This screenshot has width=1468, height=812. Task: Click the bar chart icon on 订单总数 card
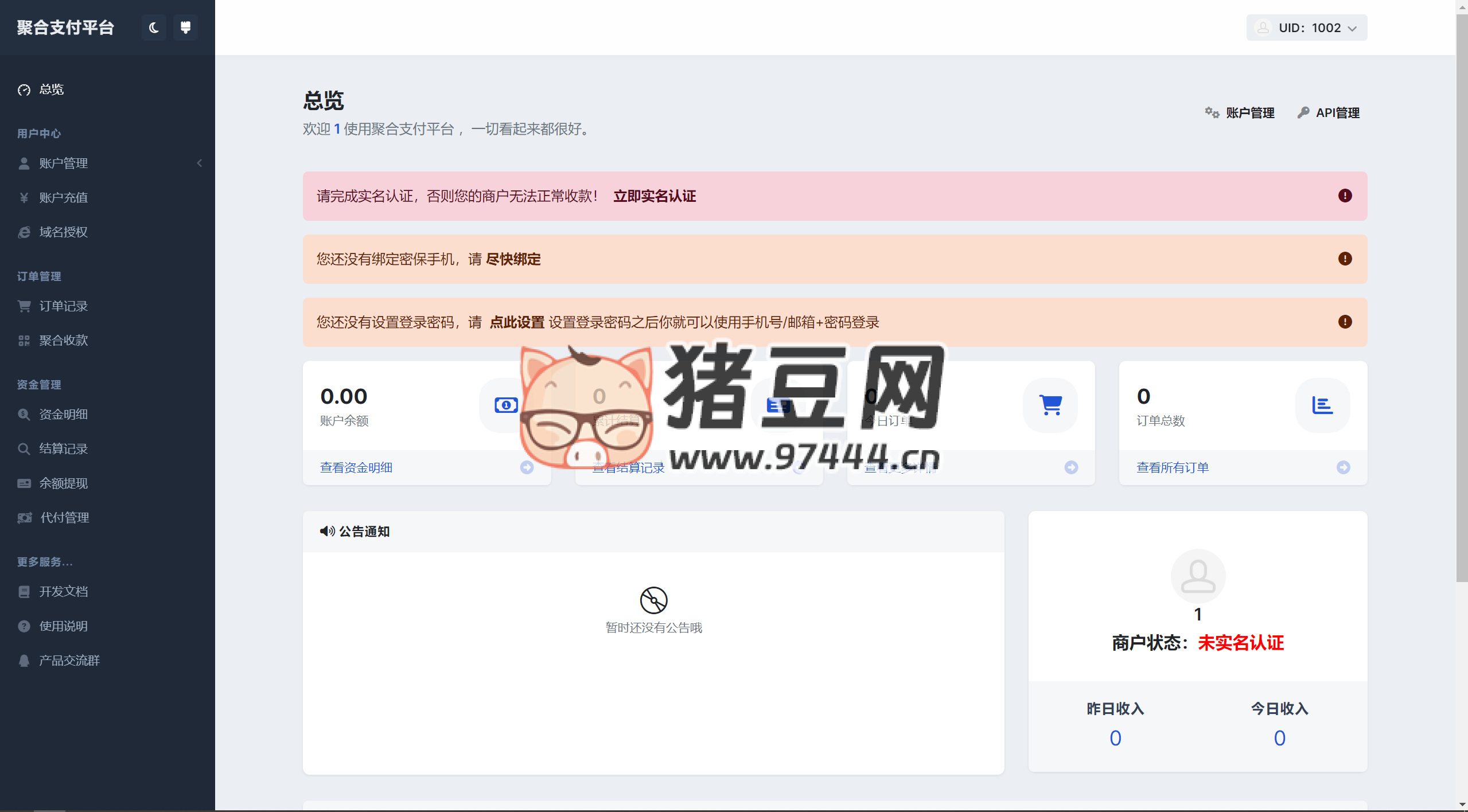click(x=1322, y=405)
